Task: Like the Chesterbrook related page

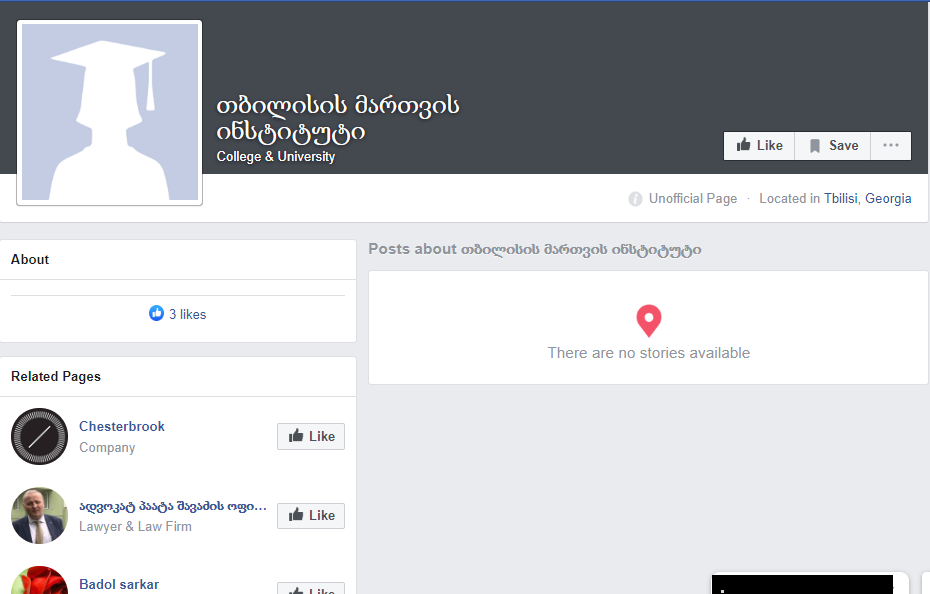Action: 311,437
